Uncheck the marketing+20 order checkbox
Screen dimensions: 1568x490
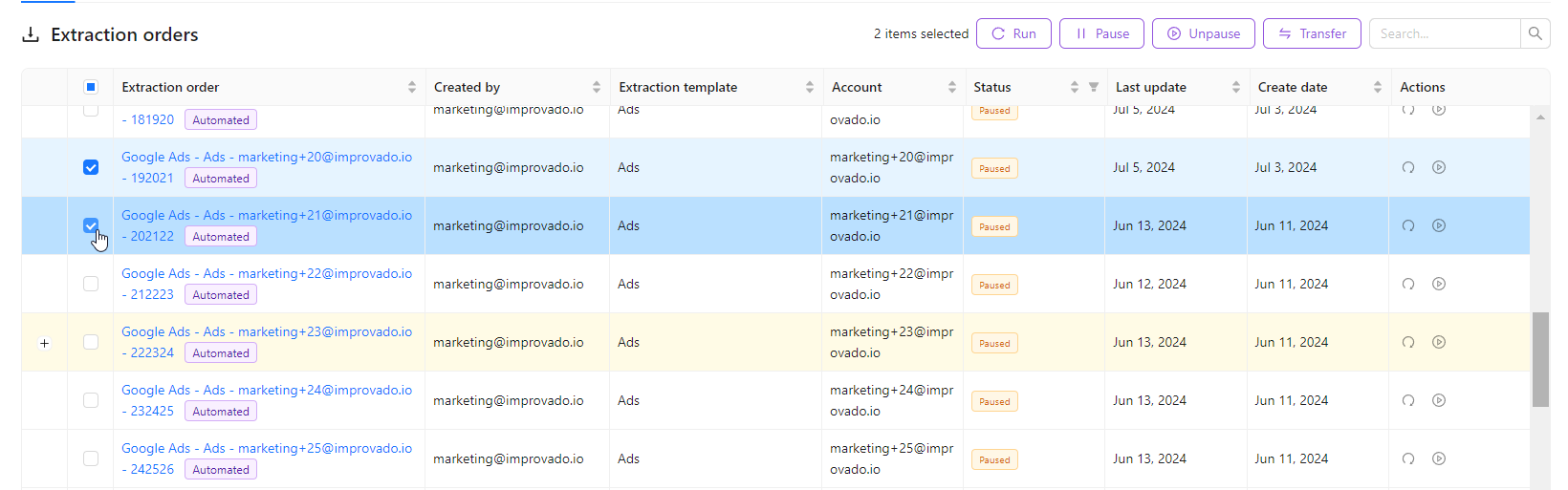coord(91,168)
